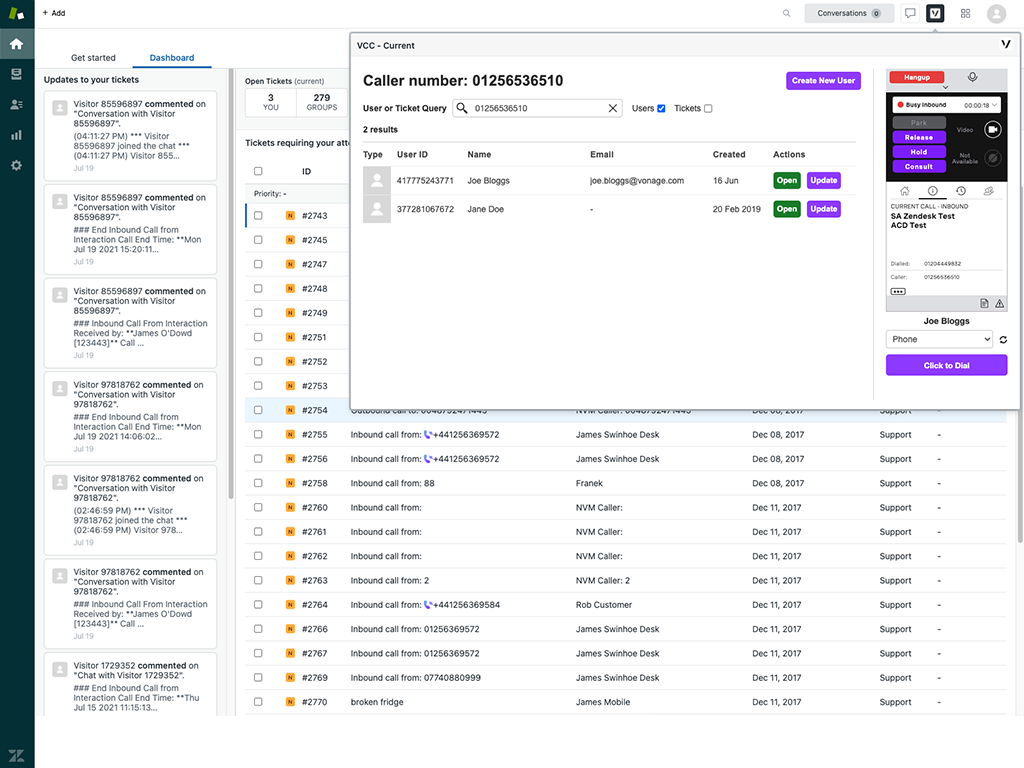Open Admin settings gear in sidebar
The width and height of the screenshot is (1024, 768).
click(x=16, y=165)
